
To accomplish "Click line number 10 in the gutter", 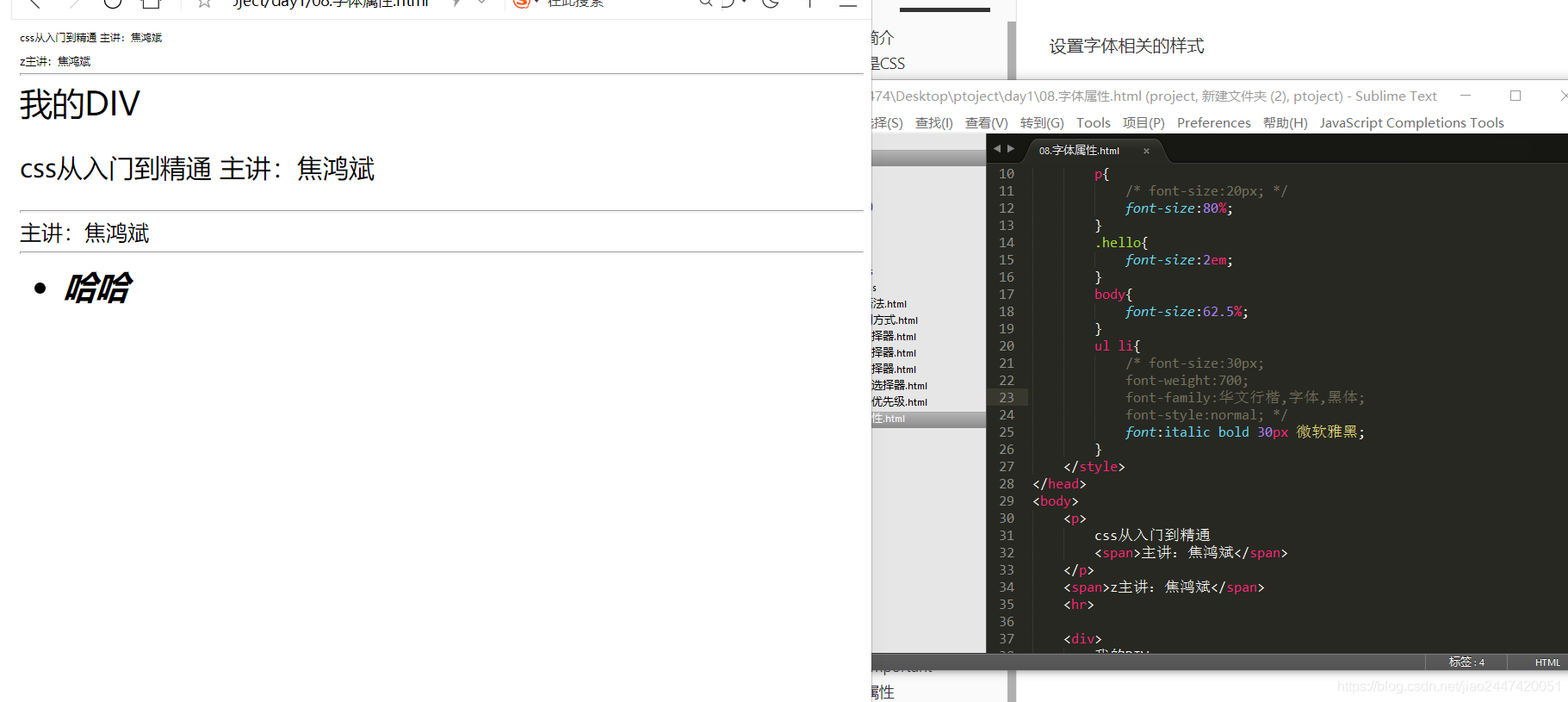I will point(1007,174).
